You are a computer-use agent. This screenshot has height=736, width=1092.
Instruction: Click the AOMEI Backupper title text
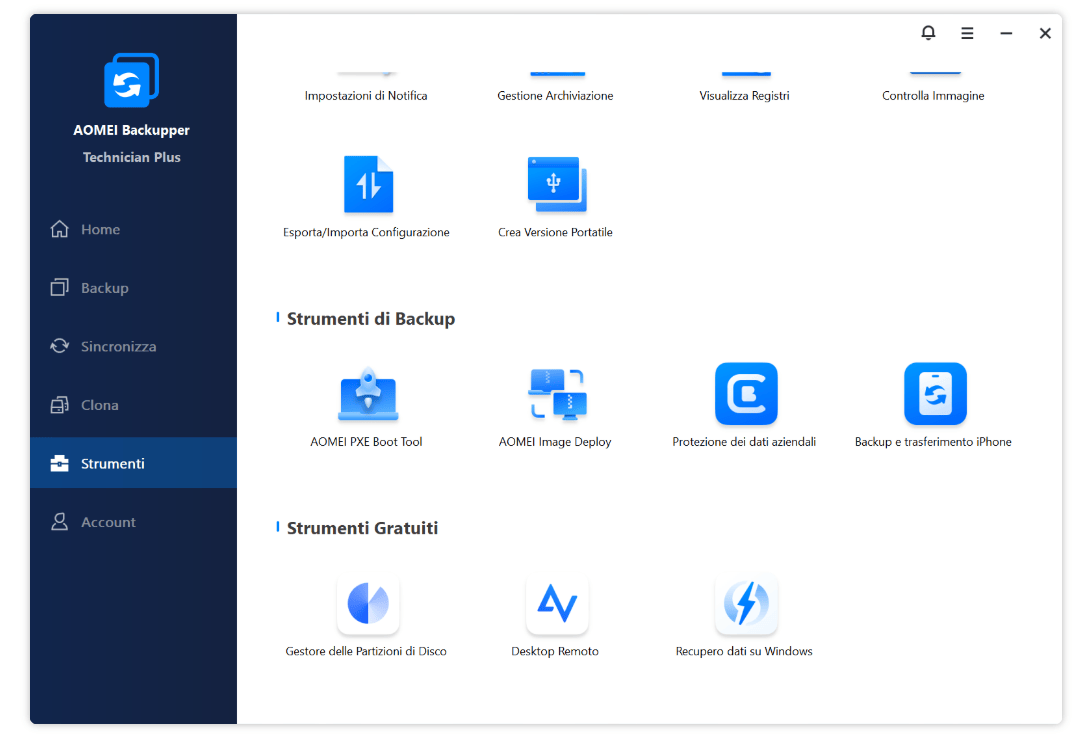pos(132,130)
